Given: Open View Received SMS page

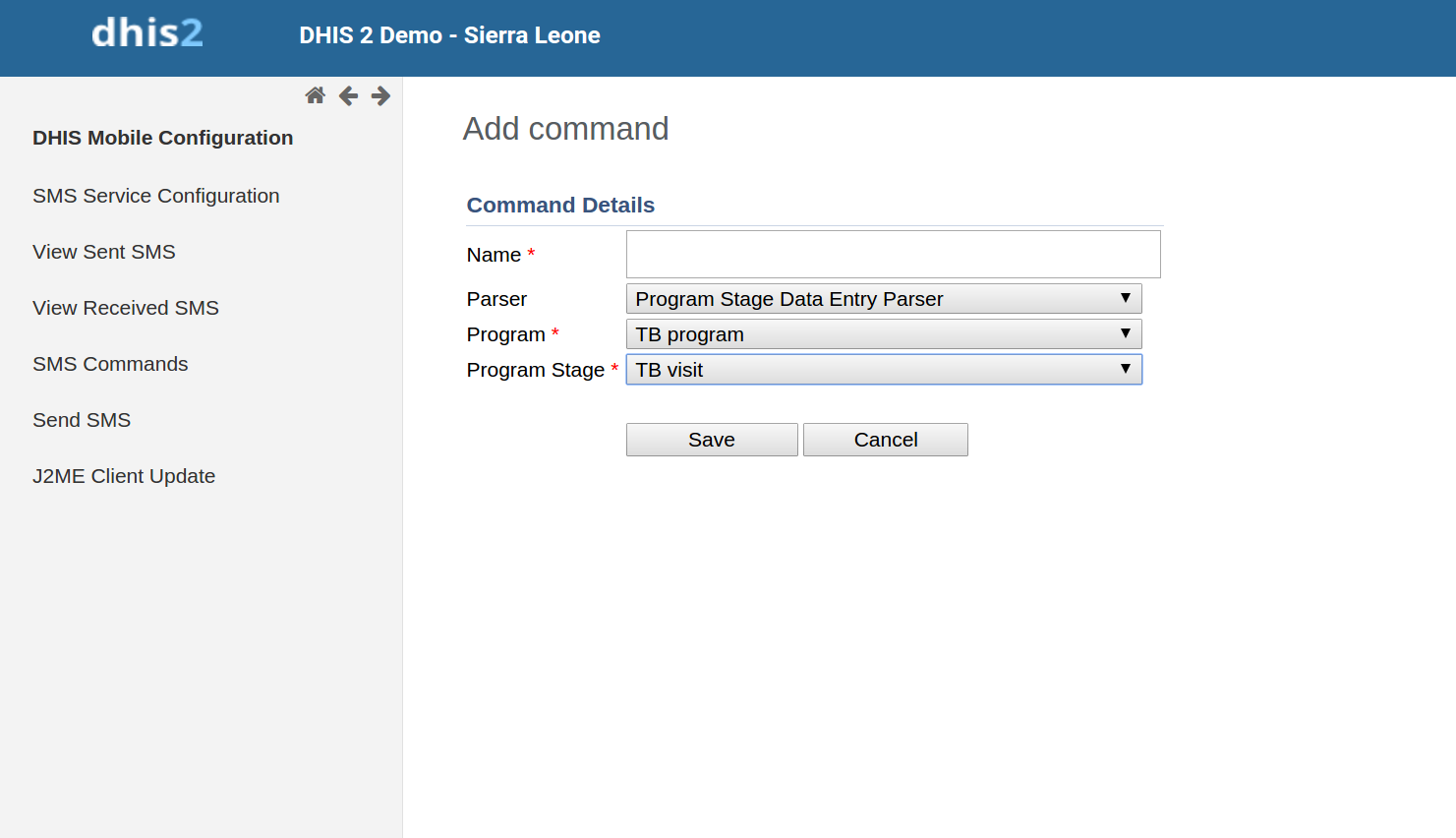Looking at the screenshot, I should 125,308.
